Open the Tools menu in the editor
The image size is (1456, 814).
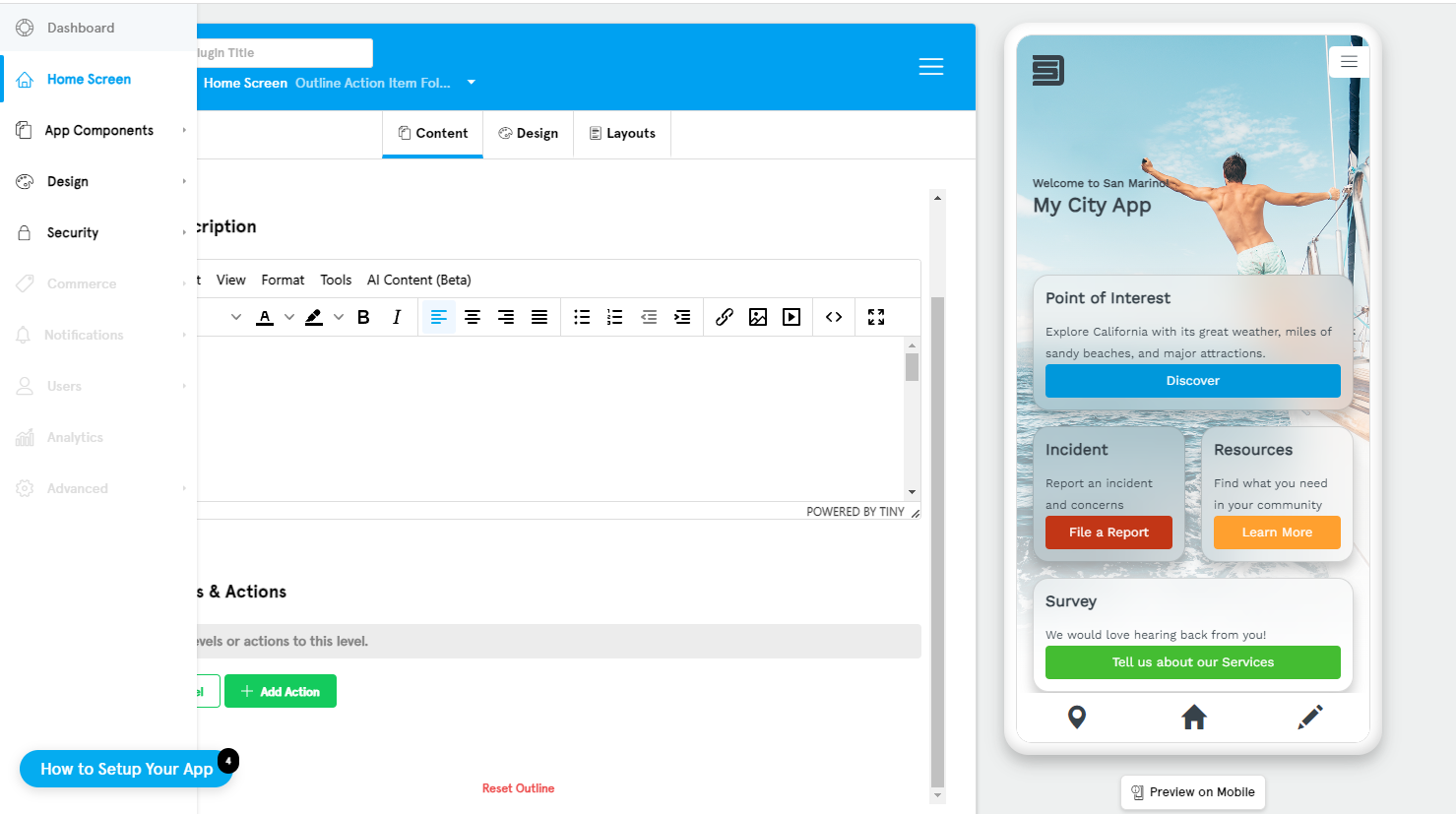336,280
